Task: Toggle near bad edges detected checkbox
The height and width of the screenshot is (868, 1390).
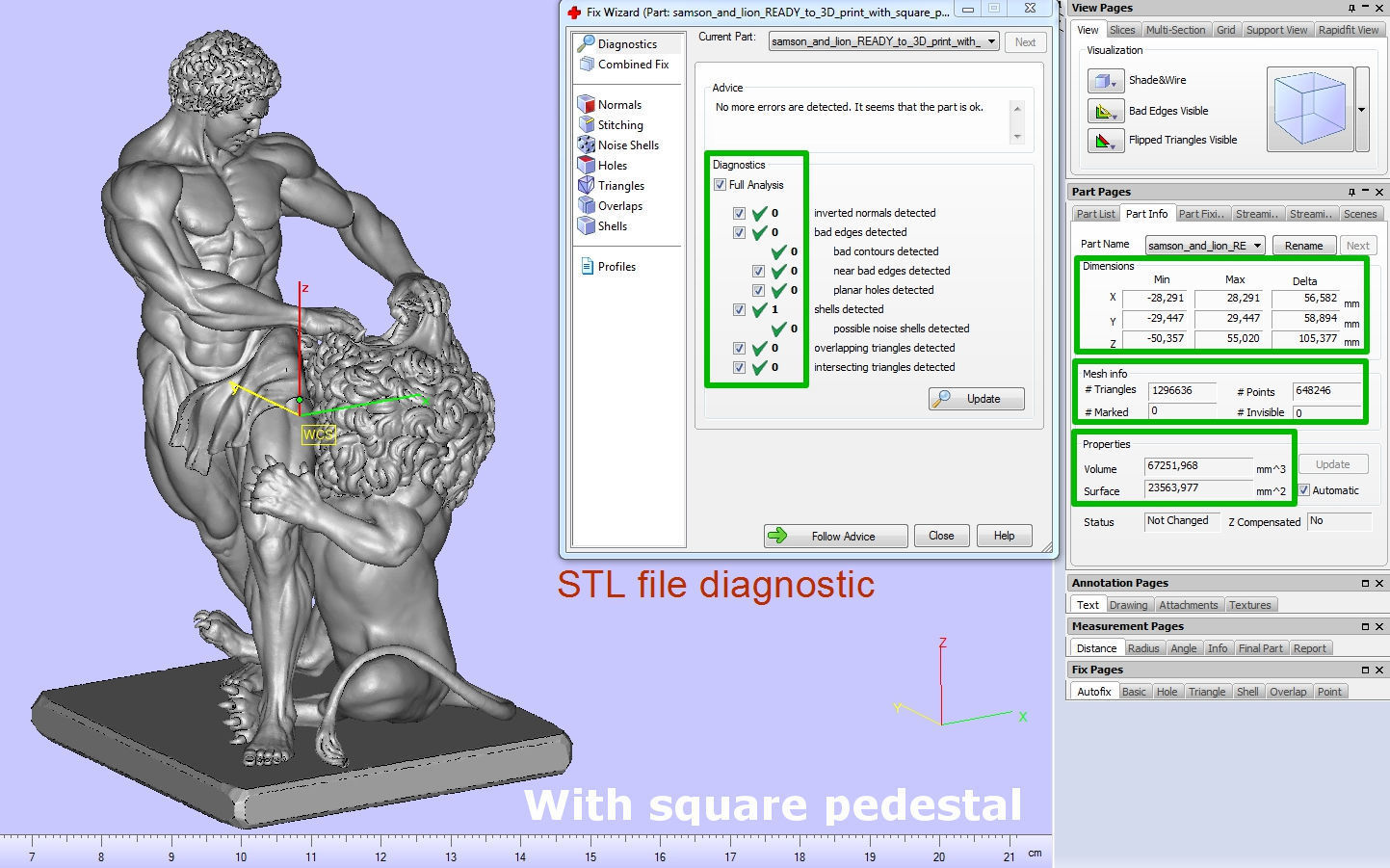Action: pos(758,271)
